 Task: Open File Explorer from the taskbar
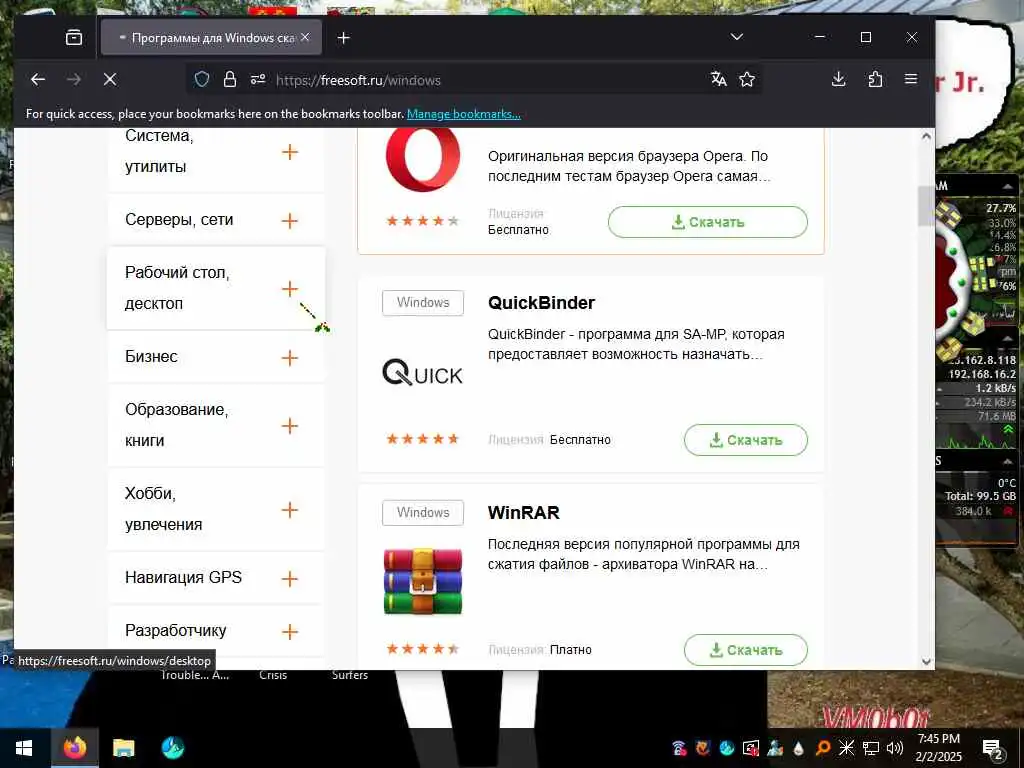click(x=123, y=748)
